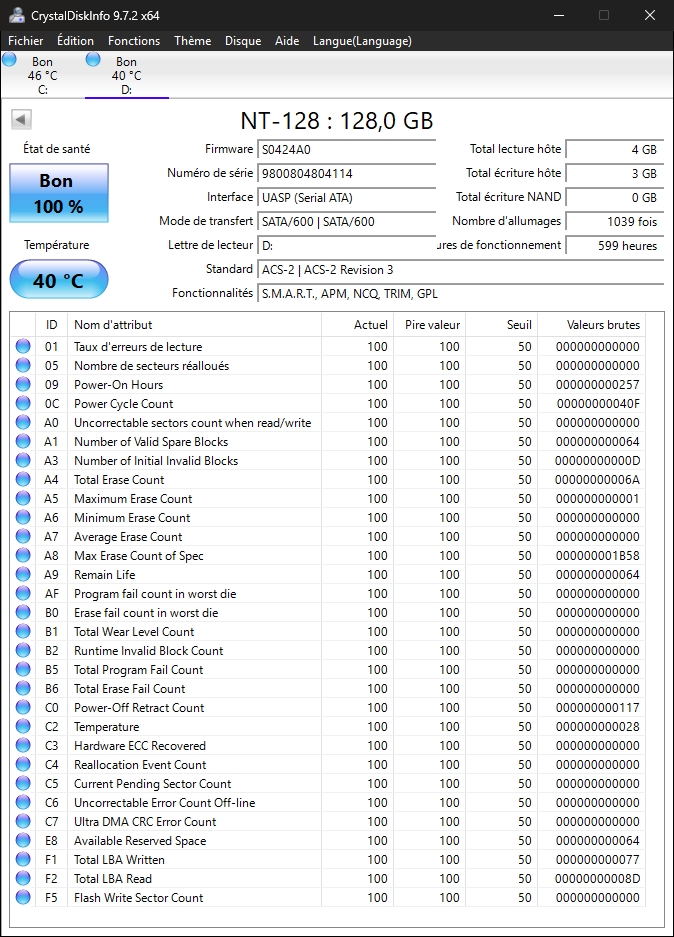Image resolution: width=674 pixels, height=937 pixels.
Task: Click status orb for Taux d'erreurs de lecture
Action: point(23,347)
